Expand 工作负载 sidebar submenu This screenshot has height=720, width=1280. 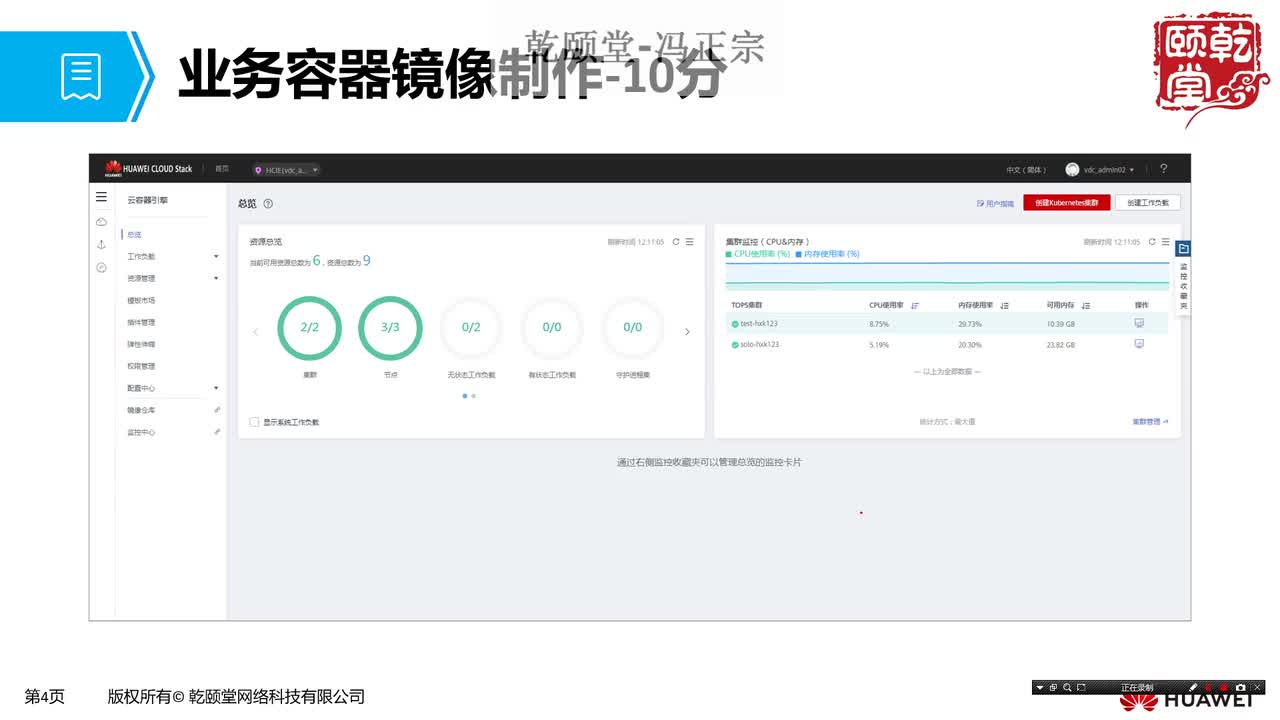[216, 257]
